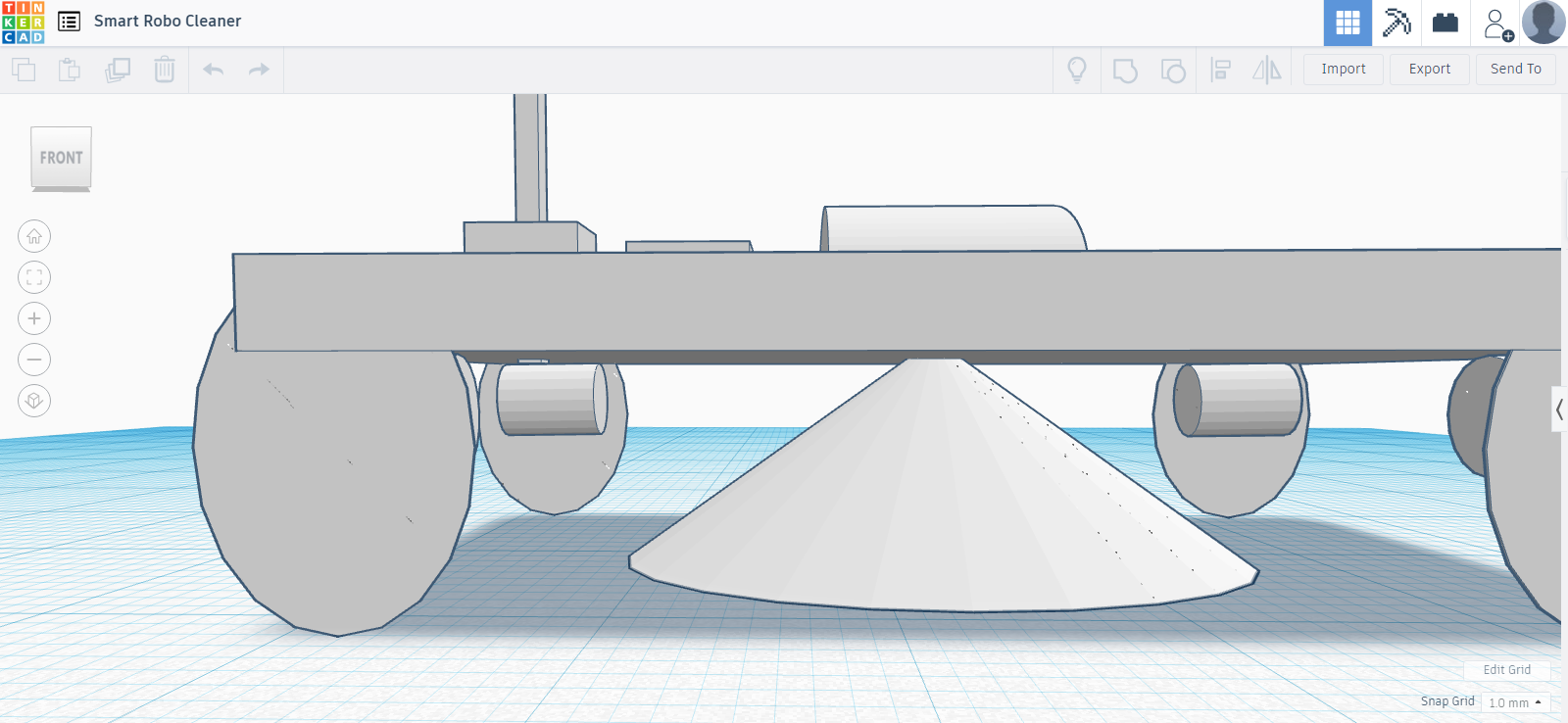
Task: Invite collaborator with add-person icon
Action: 1495,23
